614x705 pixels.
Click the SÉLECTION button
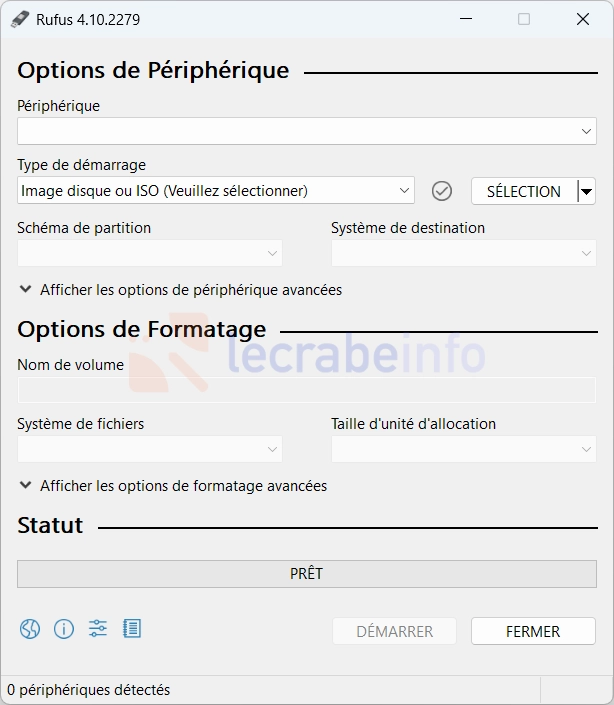point(523,191)
